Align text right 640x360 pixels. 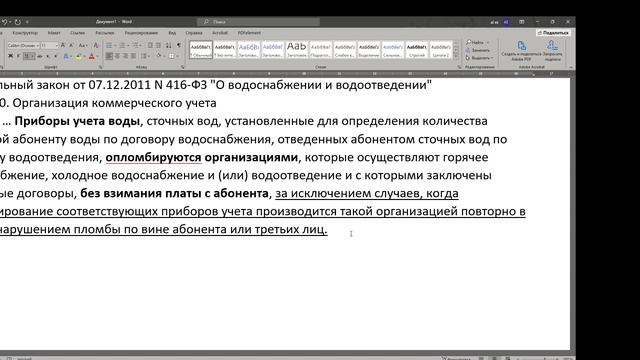coord(126,56)
